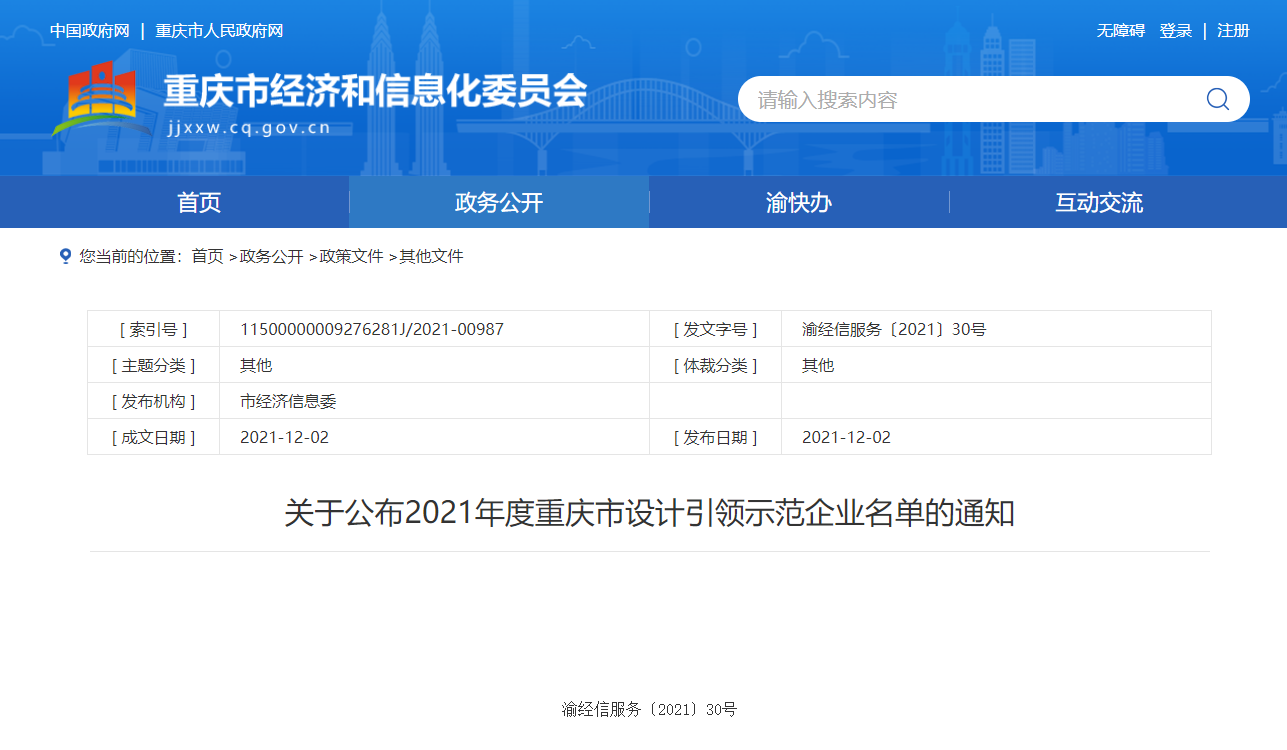Image resolution: width=1287 pixels, height=750 pixels.
Task: Go to 政策文件 in the breadcrumb
Action: click(351, 257)
